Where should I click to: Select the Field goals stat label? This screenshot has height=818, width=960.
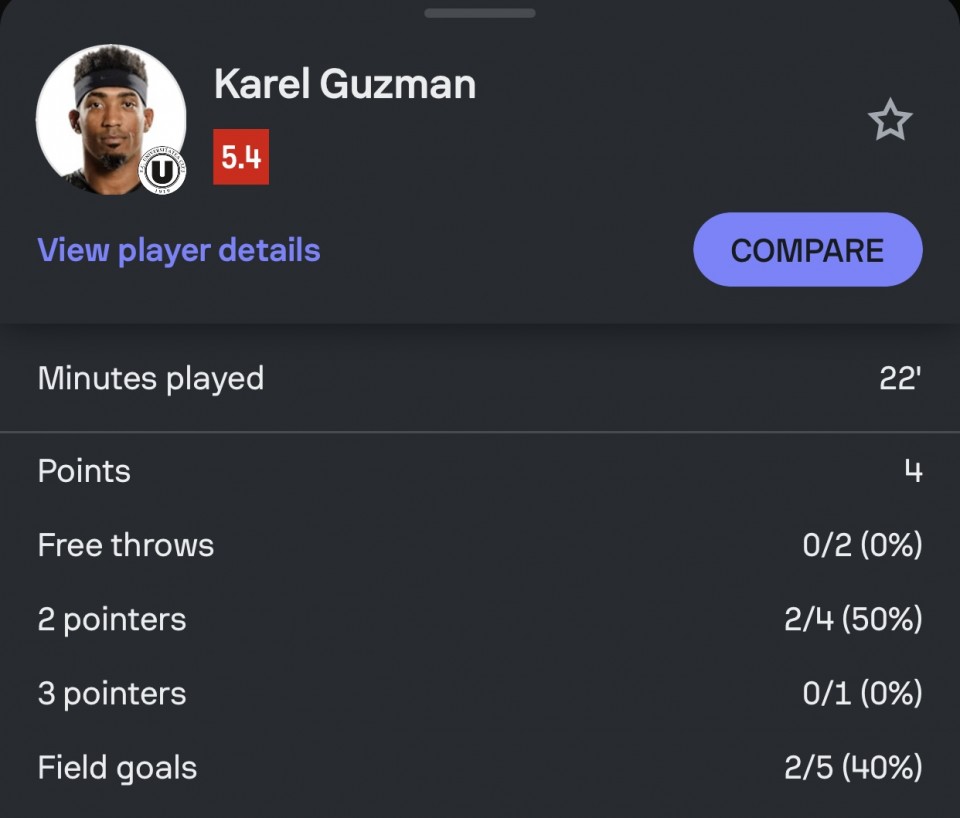117,767
